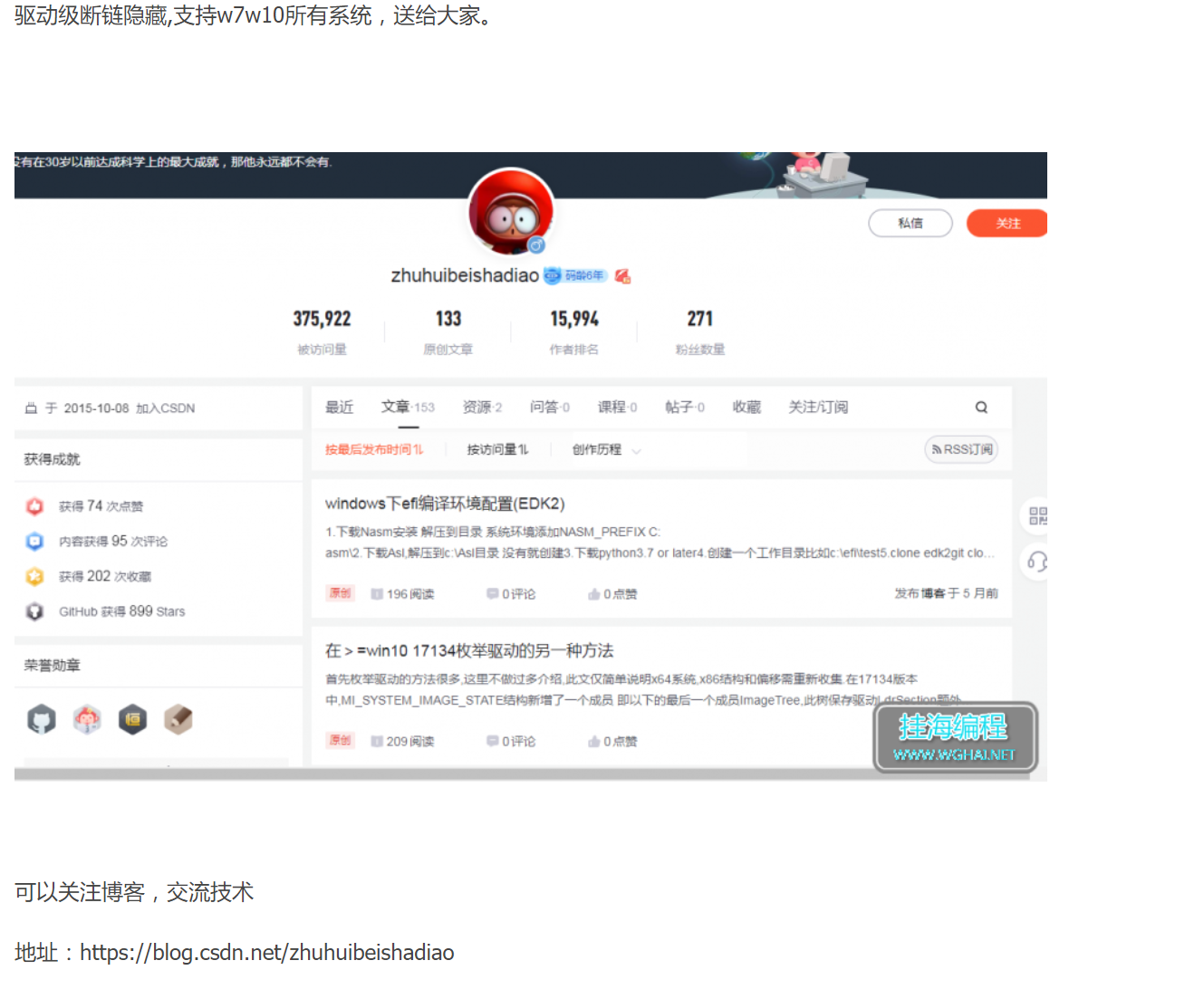
Task: Open article 在>=win10 17134枚举驱动的另一种方法
Action: 469,650
